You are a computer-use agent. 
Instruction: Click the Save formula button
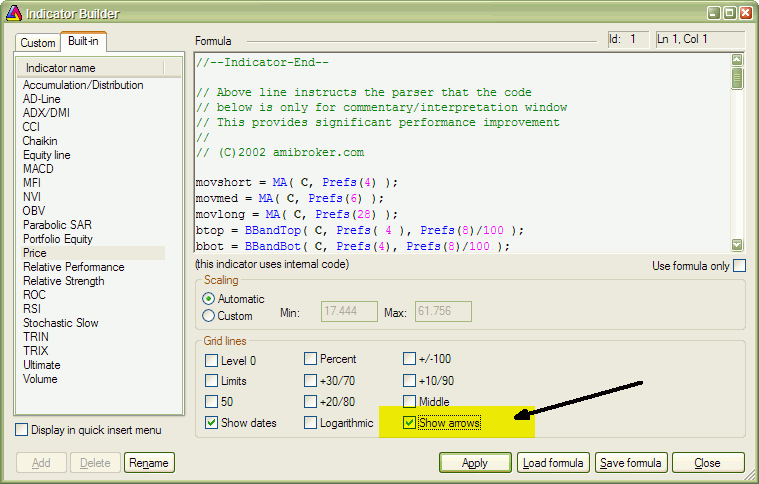pyautogui.click(x=631, y=463)
